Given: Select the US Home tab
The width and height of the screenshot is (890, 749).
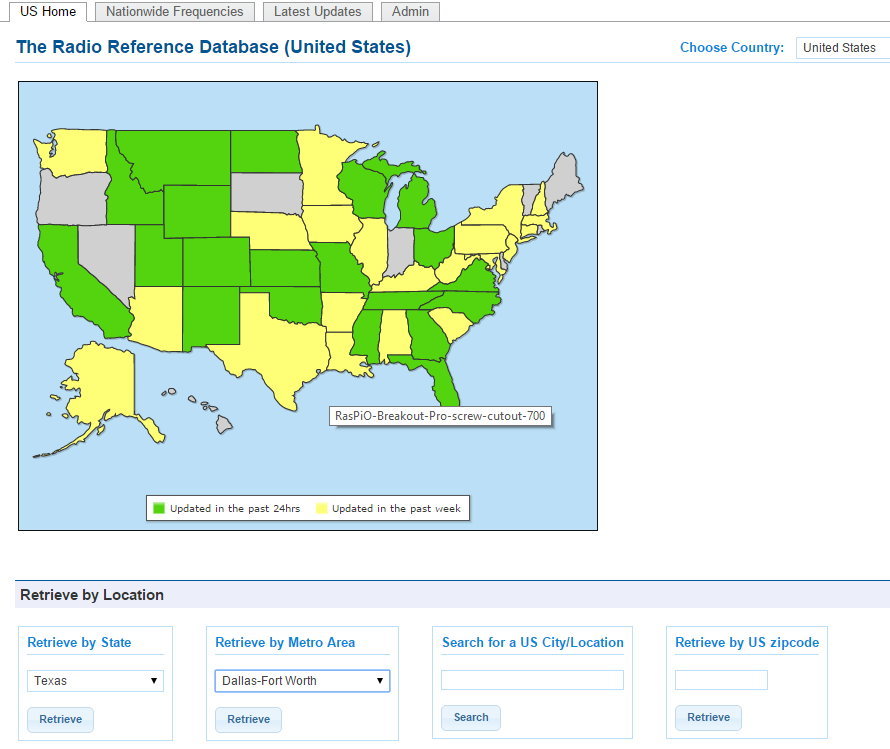Looking at the screenshot, I should (x=48, y=12).
